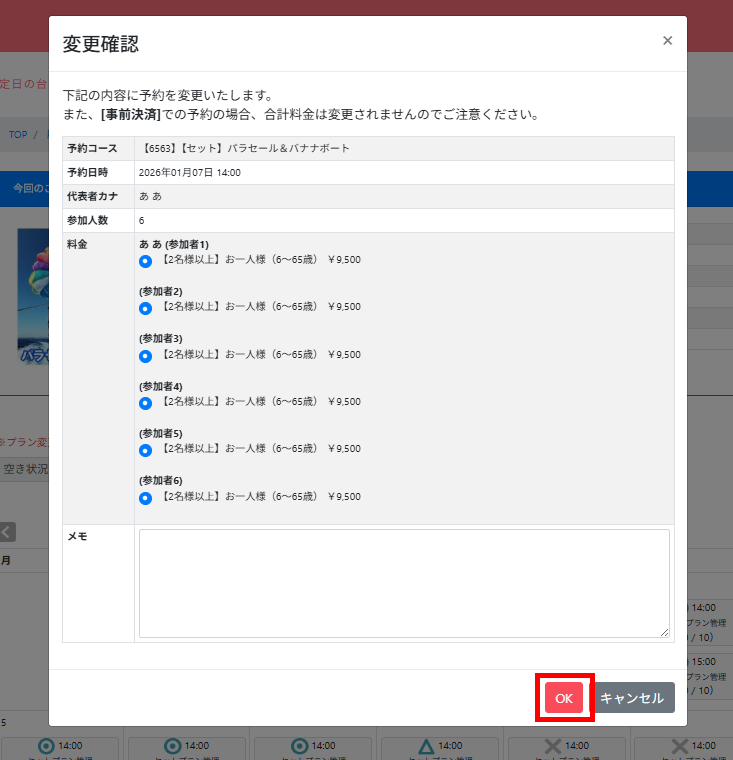Click the メモ textarea resize handle
The height and width of the screenshot is (760, 733).
point(665,633)
